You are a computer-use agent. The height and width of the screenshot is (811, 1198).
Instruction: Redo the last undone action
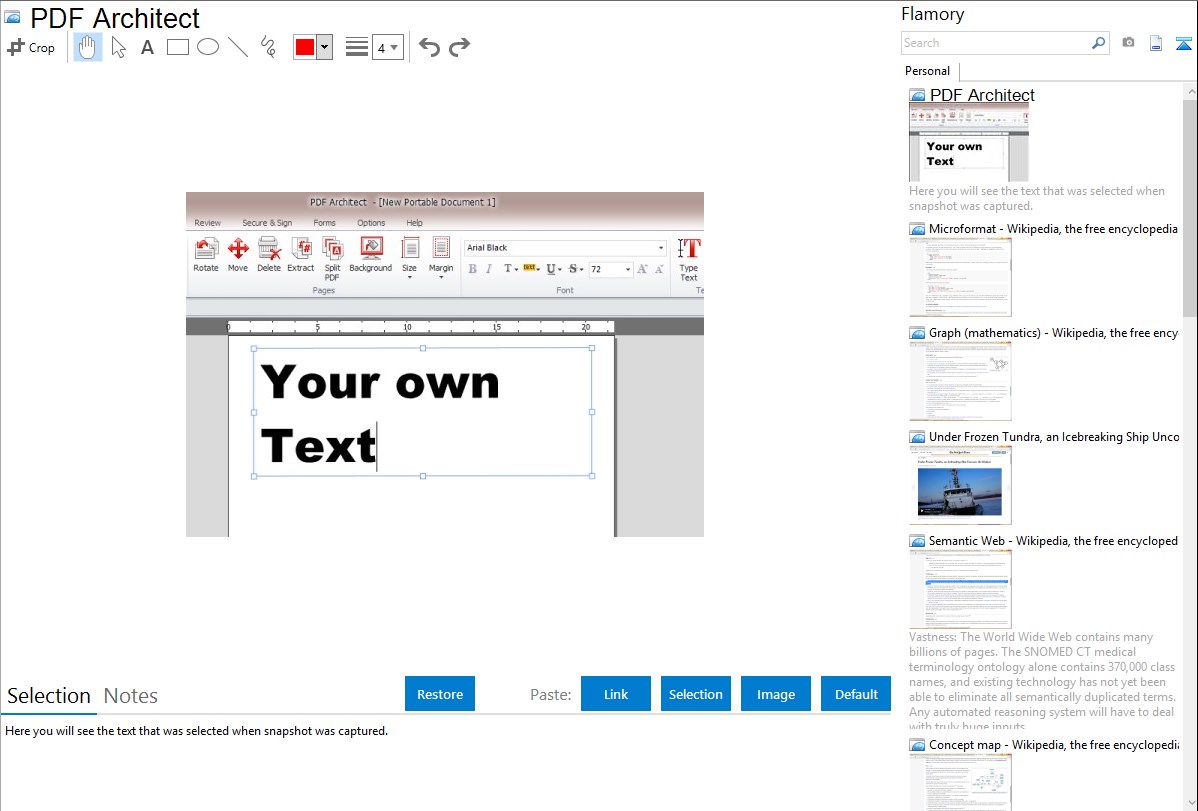tap(459, 47)
